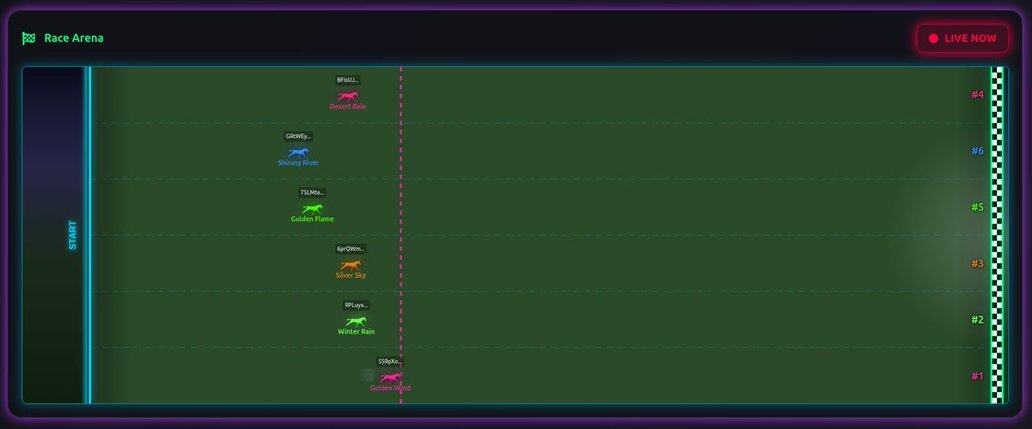Click the Race Arena title text

74,38
